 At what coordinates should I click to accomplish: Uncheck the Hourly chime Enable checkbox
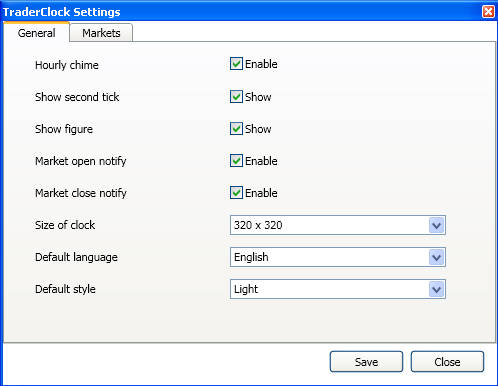tap(236, 64)
